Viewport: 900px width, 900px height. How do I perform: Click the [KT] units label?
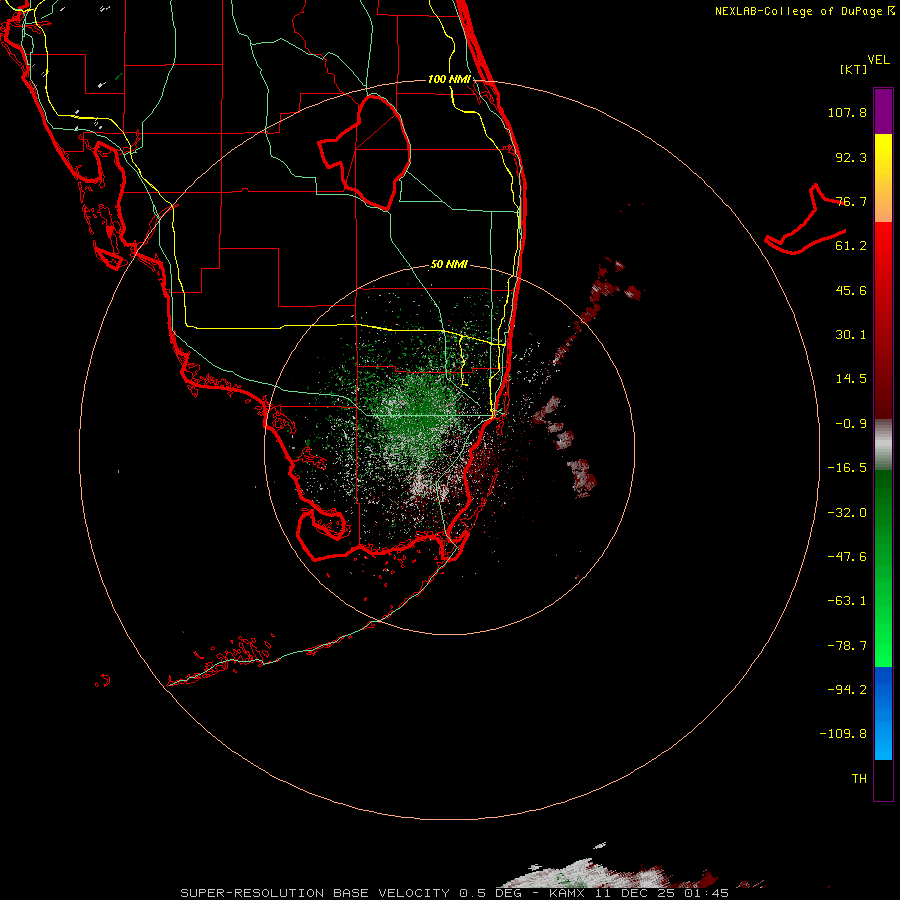(x=854, y=69)
